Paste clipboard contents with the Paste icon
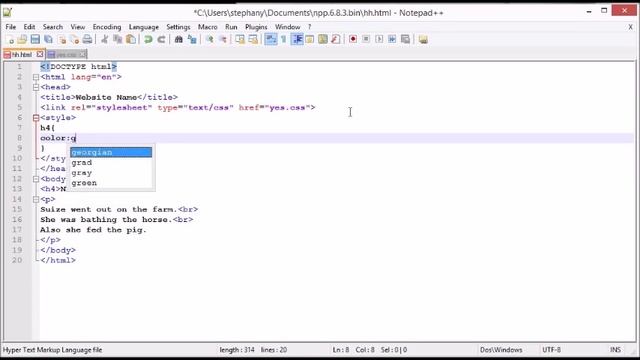 tap(131, 39)
